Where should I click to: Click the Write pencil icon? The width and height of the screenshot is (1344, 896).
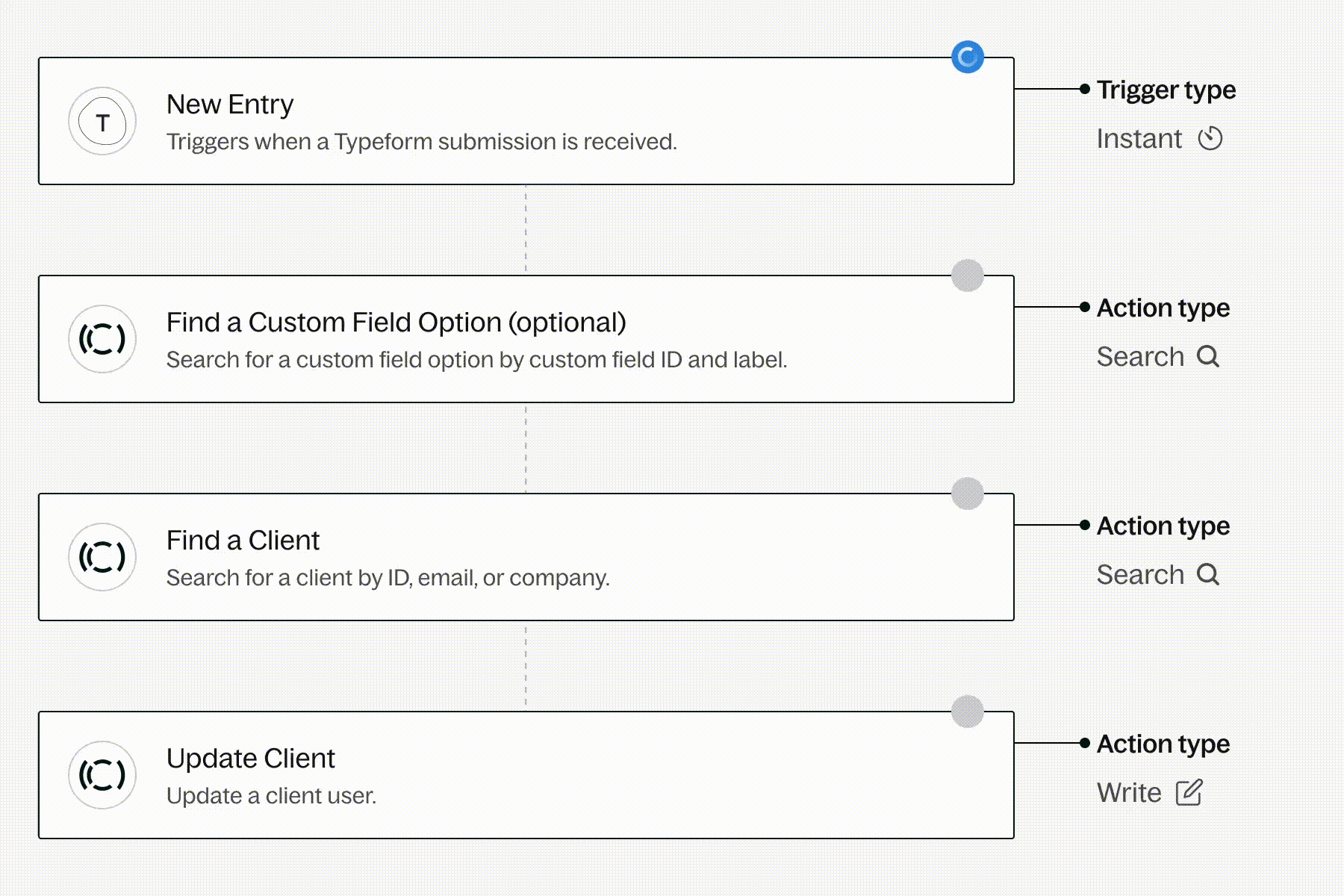click(x=1189, y=793)
